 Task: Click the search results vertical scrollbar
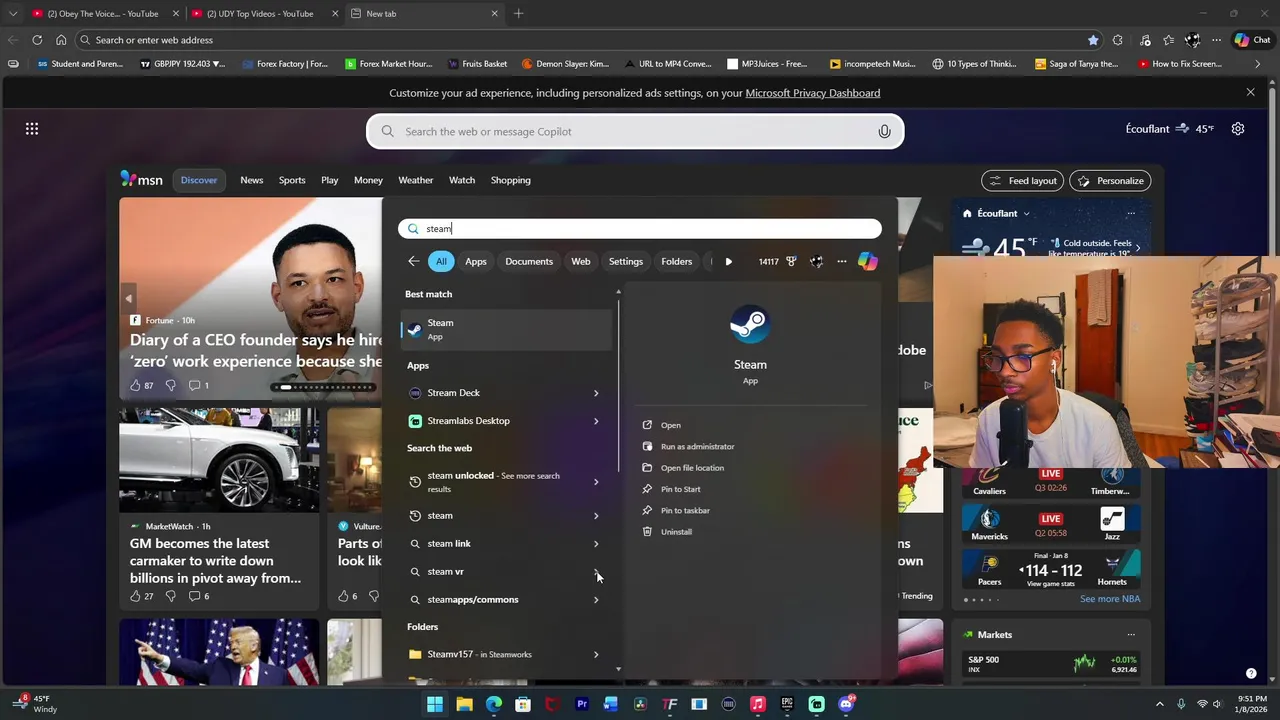[619, 385]
